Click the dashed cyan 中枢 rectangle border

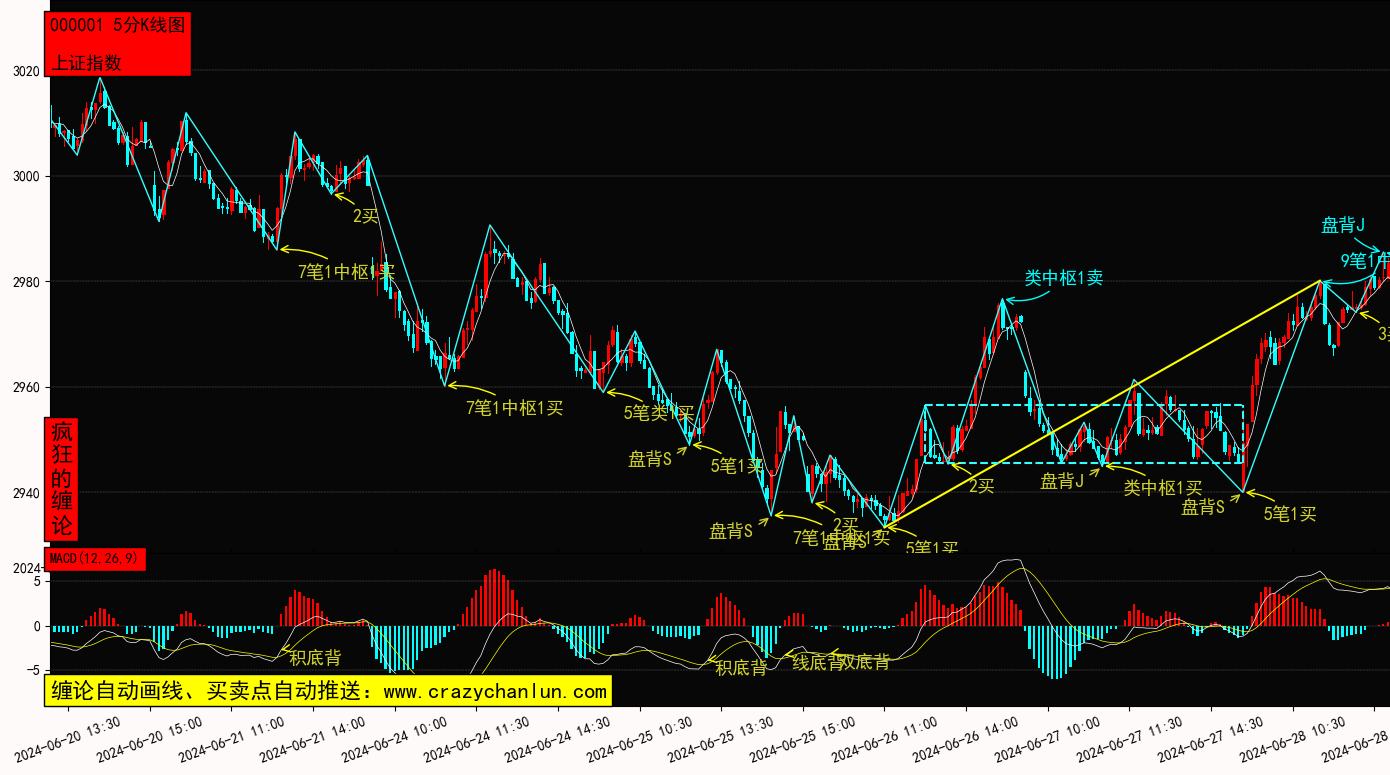click(x=1084, y=405)
